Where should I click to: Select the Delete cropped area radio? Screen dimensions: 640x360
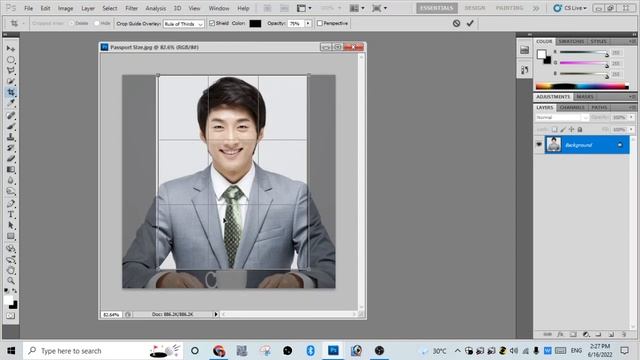point(71,24)
